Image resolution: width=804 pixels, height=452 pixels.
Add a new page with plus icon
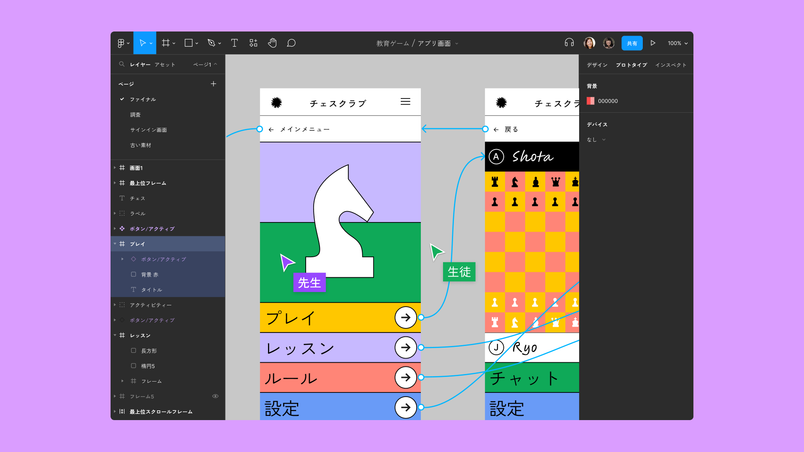coord(213,84)
